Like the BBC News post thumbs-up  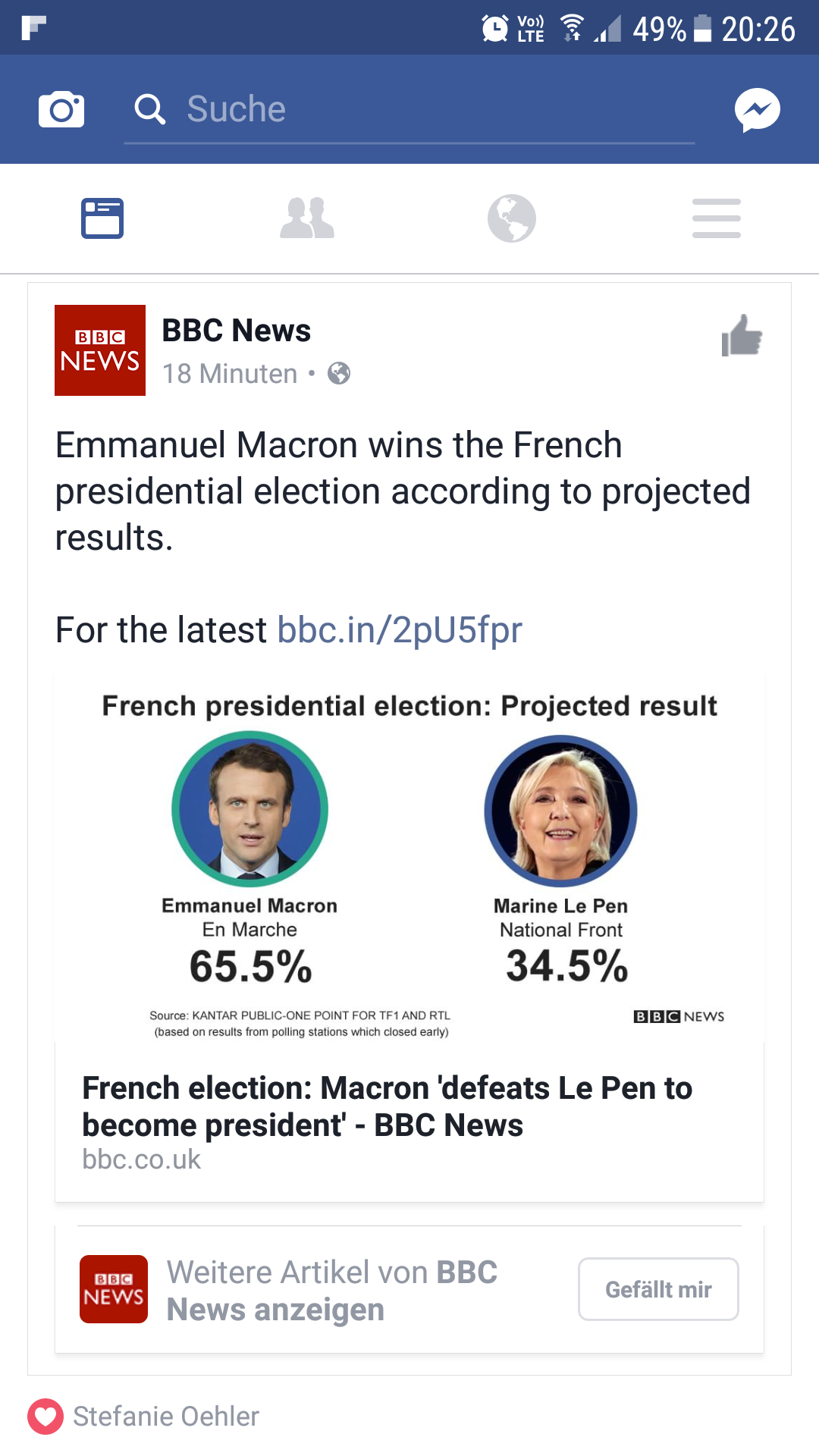(742, 336)
